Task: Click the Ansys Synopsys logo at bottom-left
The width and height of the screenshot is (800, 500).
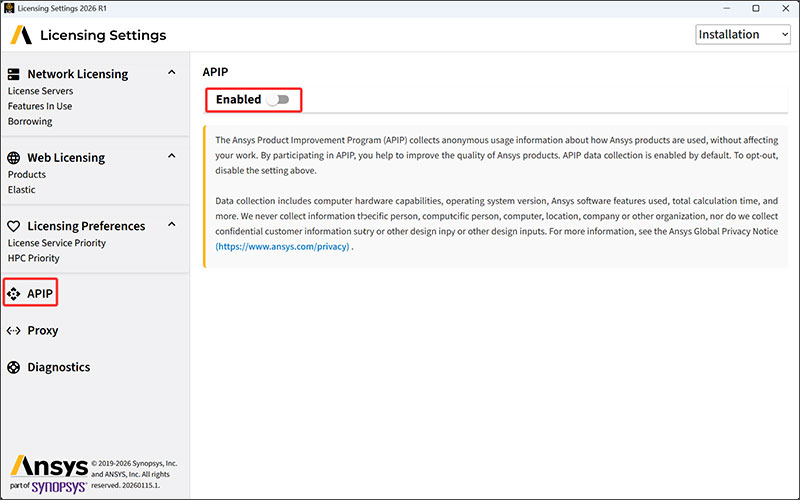Action: (48, 473)
